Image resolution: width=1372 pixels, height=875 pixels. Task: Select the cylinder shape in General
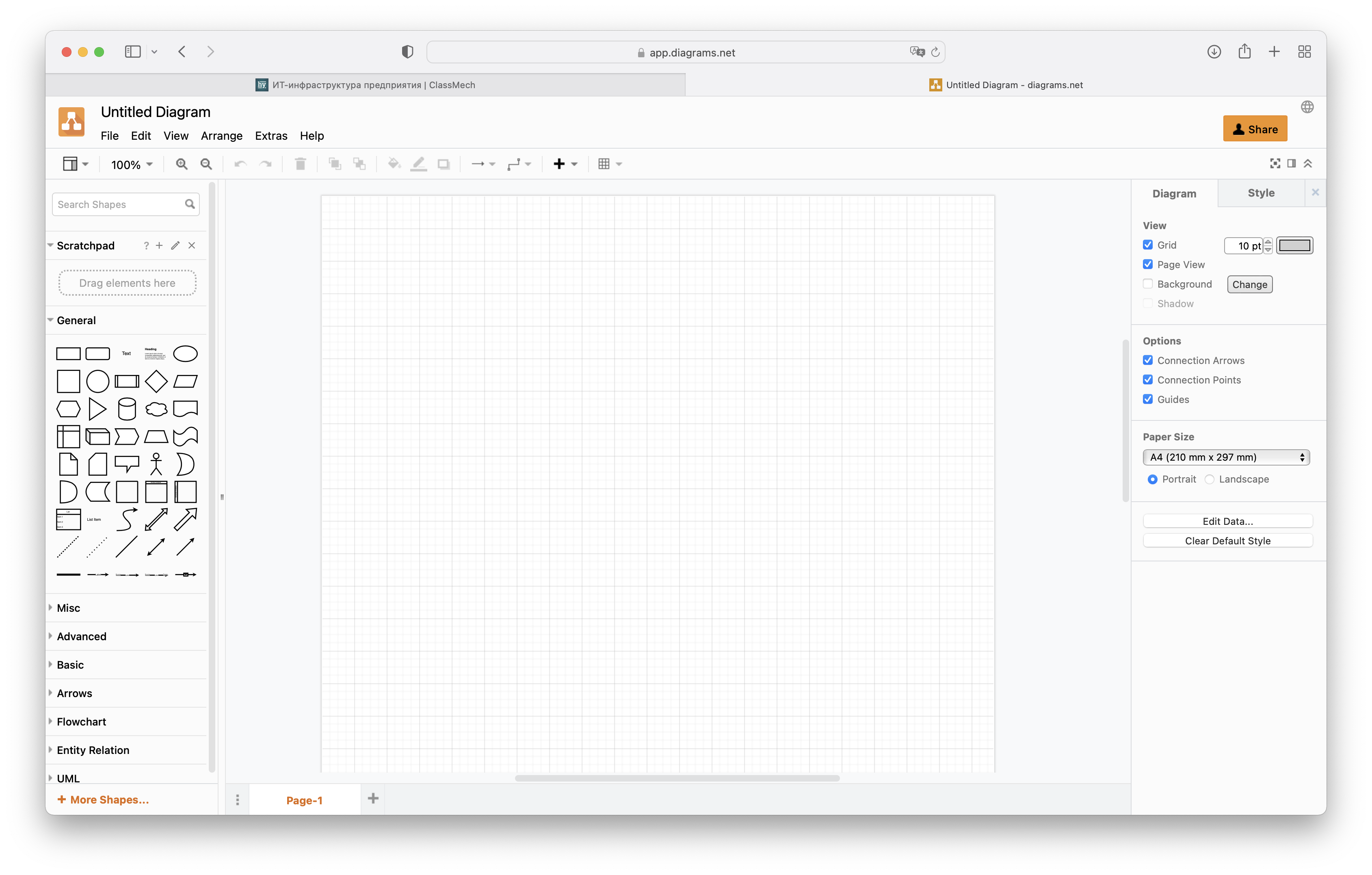click(x=126, y=409)
